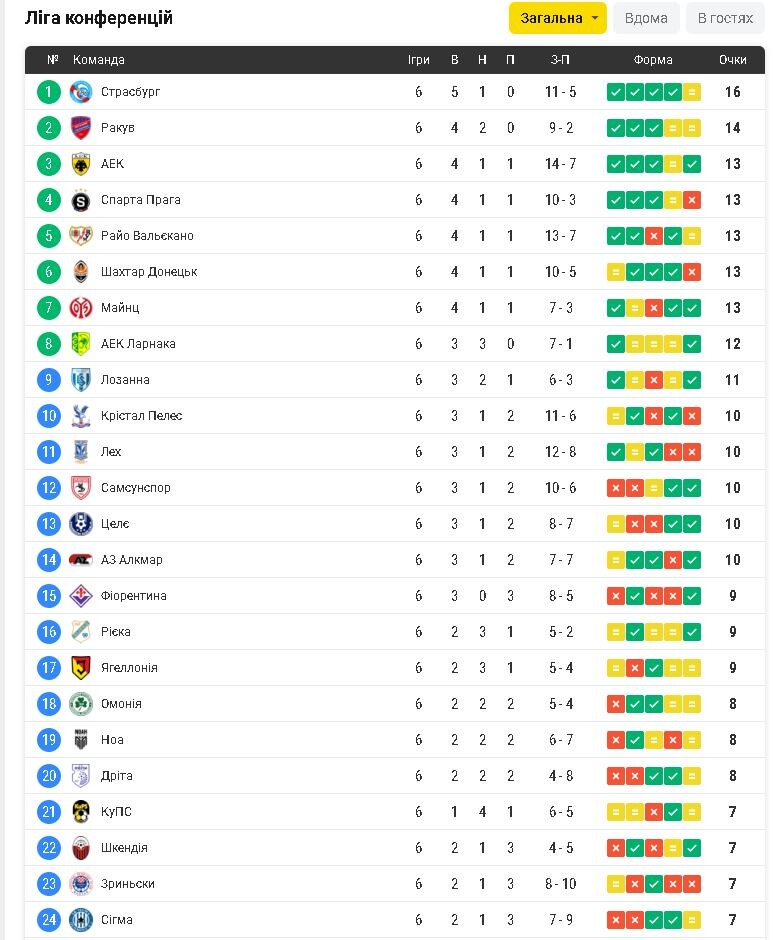Viewport: 773px width, 940px height.
Task: Click the АЗ Алкмар logo icon
Action: (81, 560)
